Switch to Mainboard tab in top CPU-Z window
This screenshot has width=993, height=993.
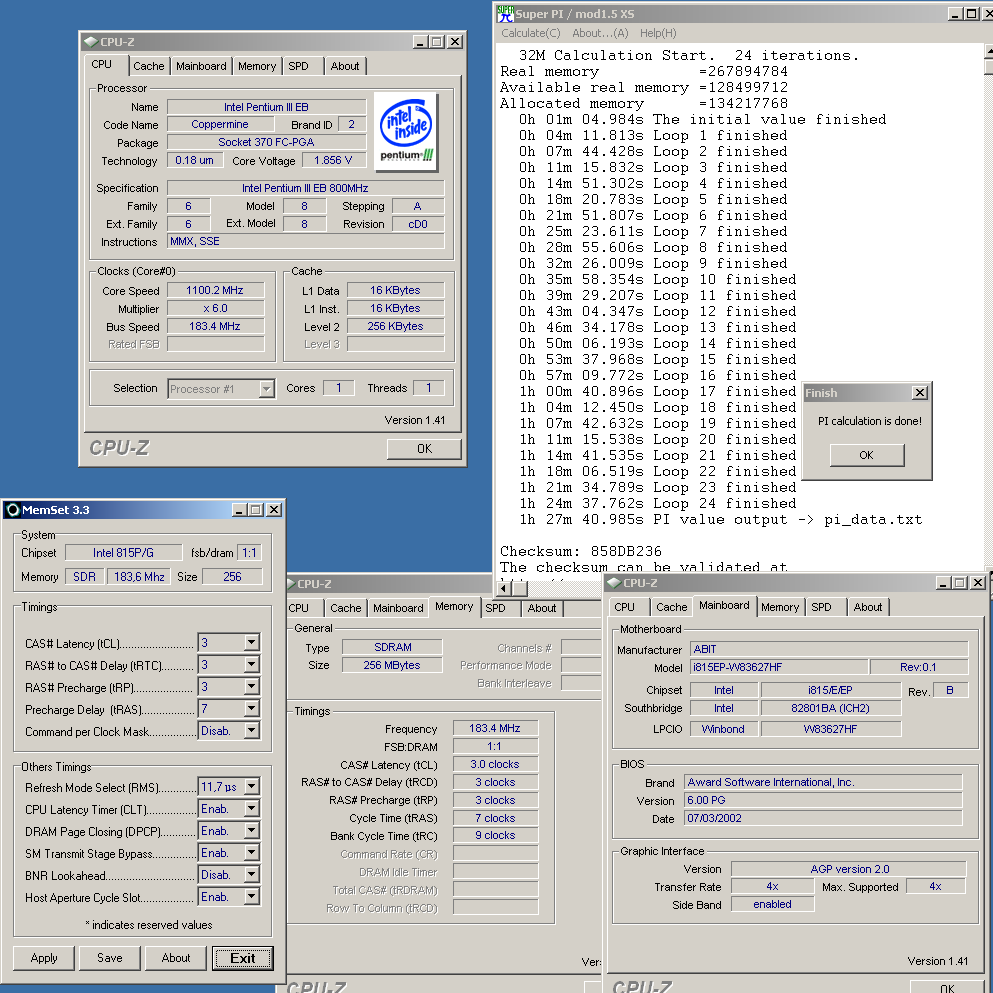point(201,66)
